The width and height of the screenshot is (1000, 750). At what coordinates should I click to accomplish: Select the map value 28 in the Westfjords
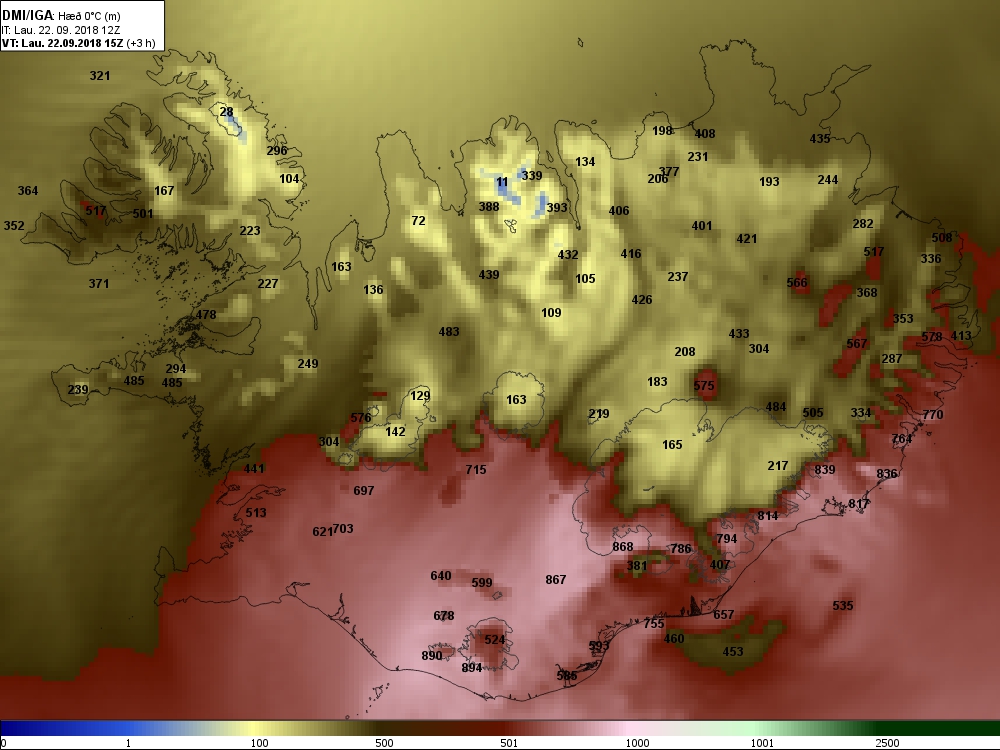click(226, 112)
